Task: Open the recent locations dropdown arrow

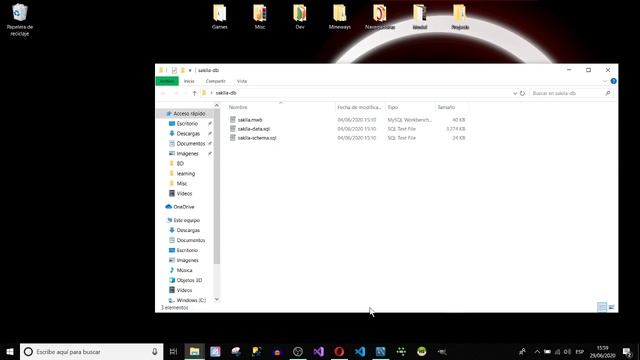Action: point(185,93)
